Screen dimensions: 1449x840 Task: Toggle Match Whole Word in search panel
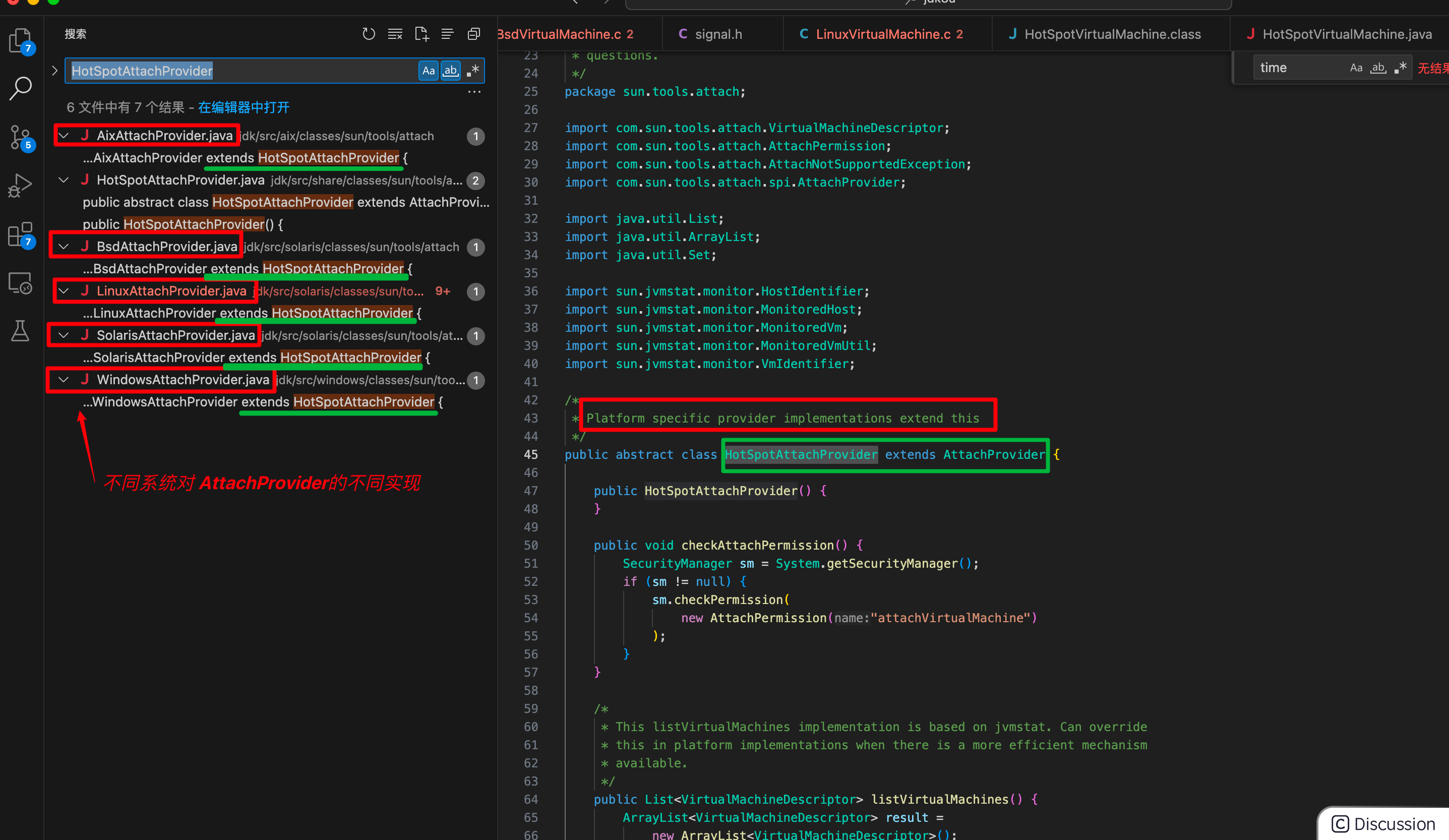click(x=450, y=71)
